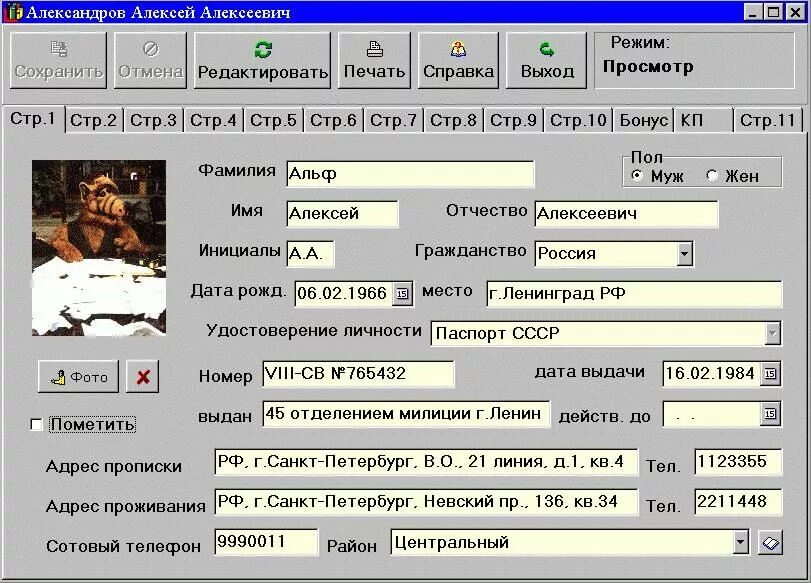Switch to the Стр.10 tab
811x583 pixels.
tap(578, 120)
